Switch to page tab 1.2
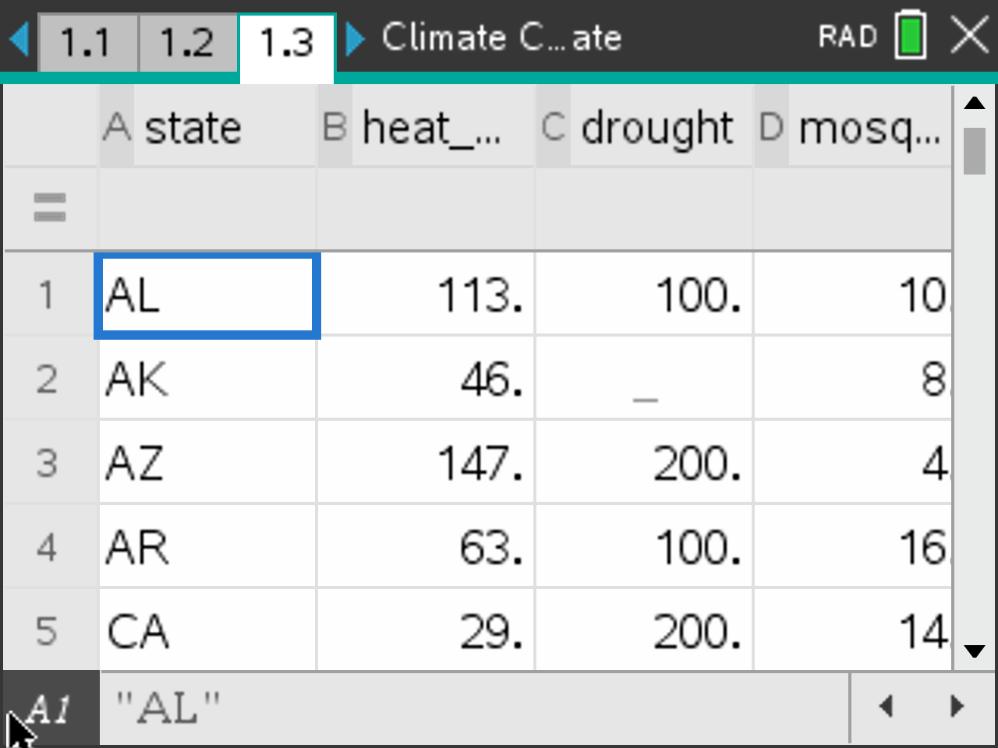Image resolution: width=998 pixels, height=748 pixels. [x=187, y=42]
